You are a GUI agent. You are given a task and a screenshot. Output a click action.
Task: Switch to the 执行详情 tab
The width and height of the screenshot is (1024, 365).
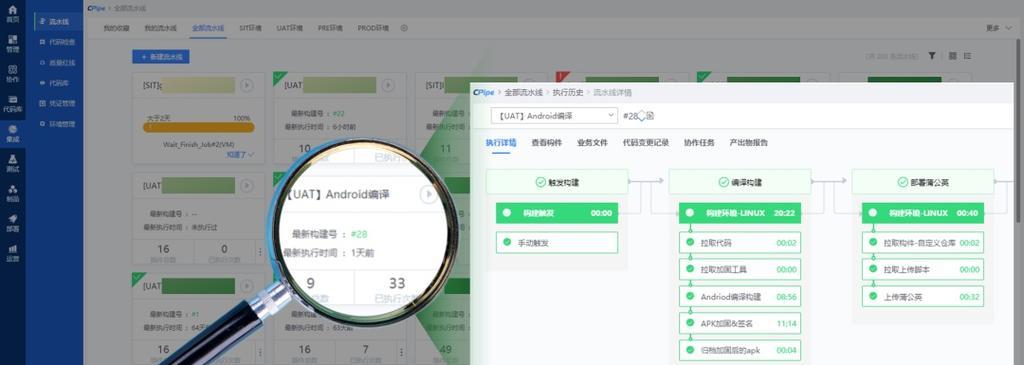[501, 142]
